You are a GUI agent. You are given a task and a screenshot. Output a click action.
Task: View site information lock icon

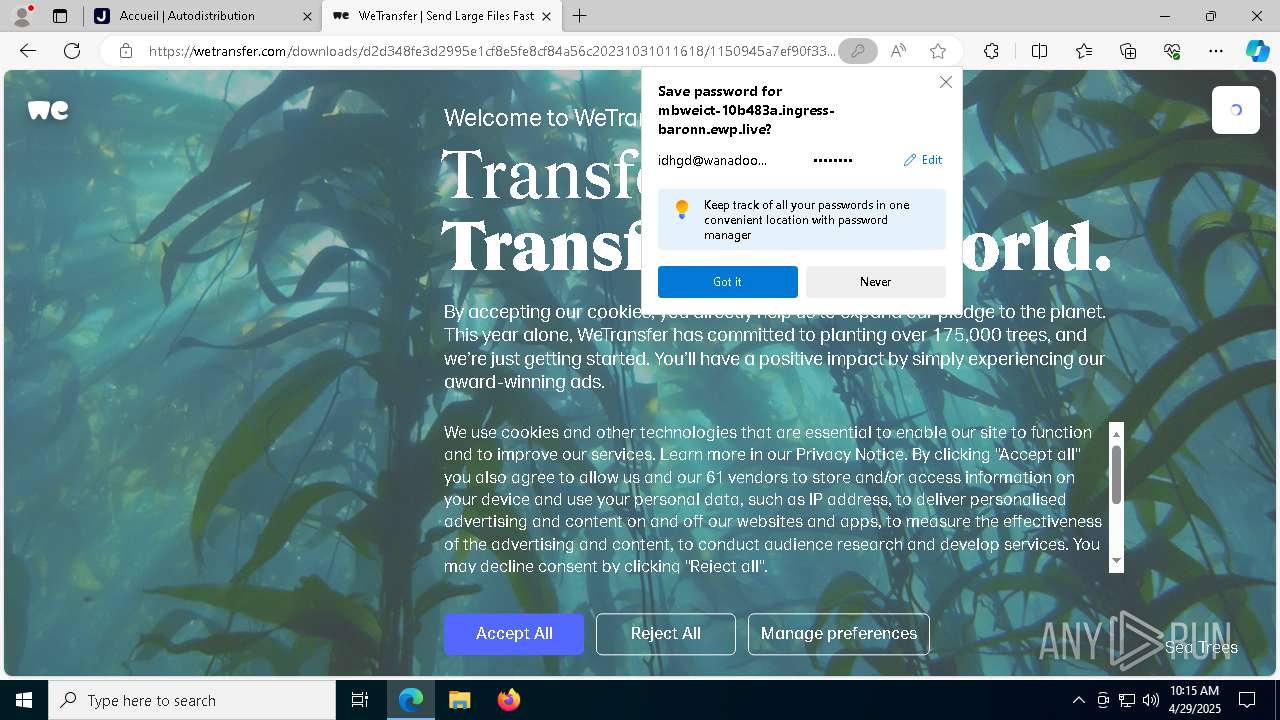click(126, 51)
